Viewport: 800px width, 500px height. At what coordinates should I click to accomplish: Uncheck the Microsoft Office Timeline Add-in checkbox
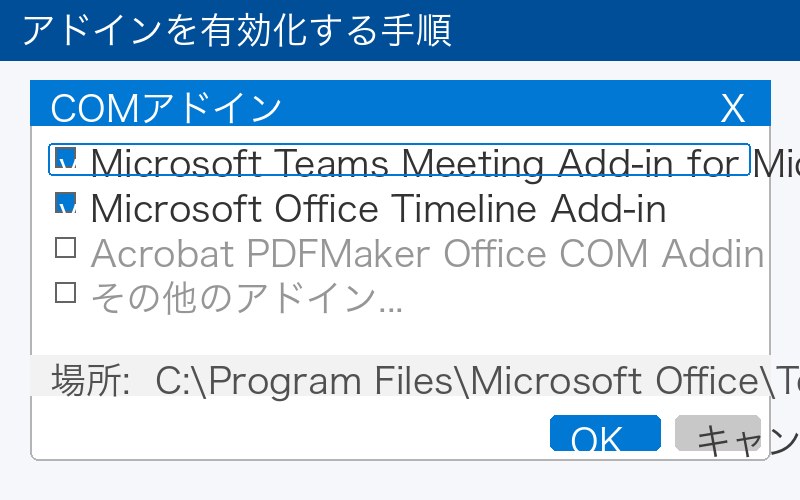(66, 205)
